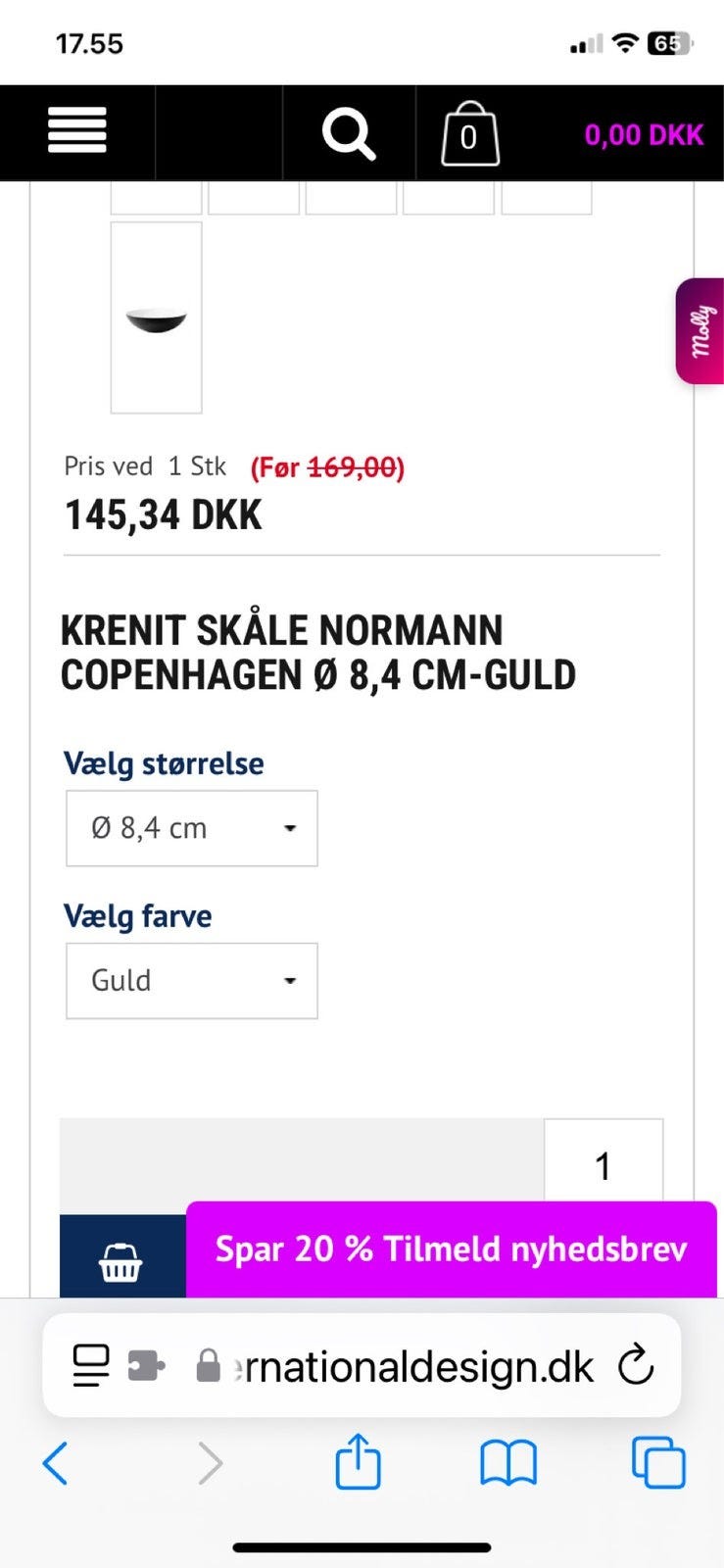The height and width of the screenshot is (1568, 724).
Task: Open the hamburger navigation menu
Action: (77, 131)
